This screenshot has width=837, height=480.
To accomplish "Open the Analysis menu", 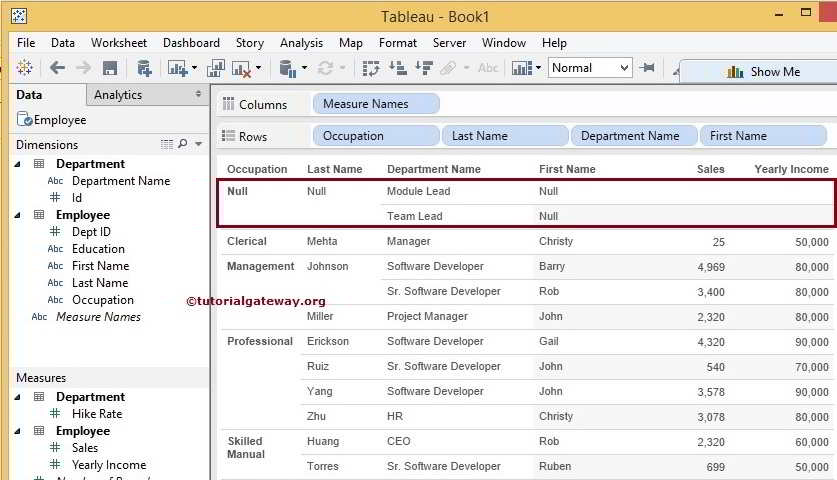I will point(301,43).
